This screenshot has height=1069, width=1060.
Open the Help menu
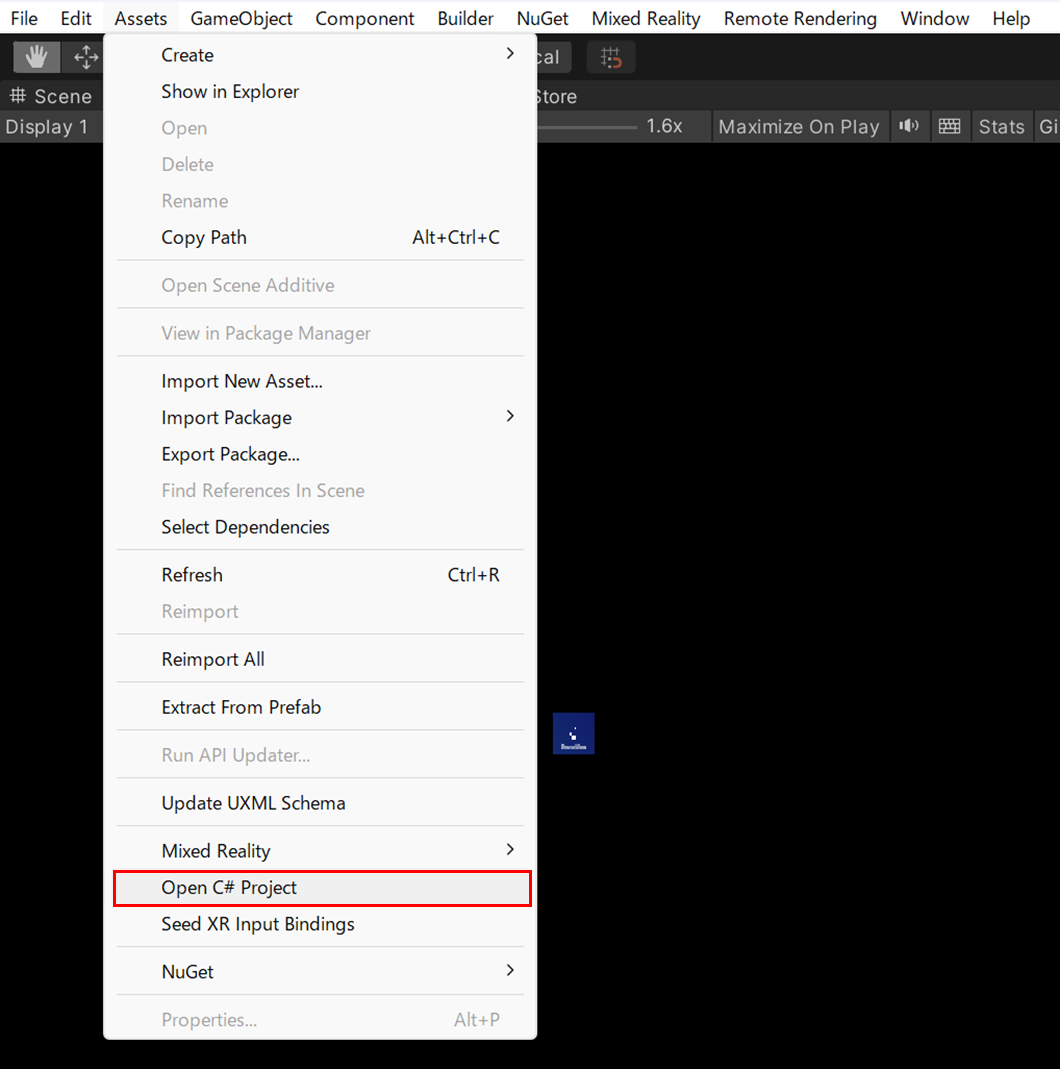tap(1011, 18)
